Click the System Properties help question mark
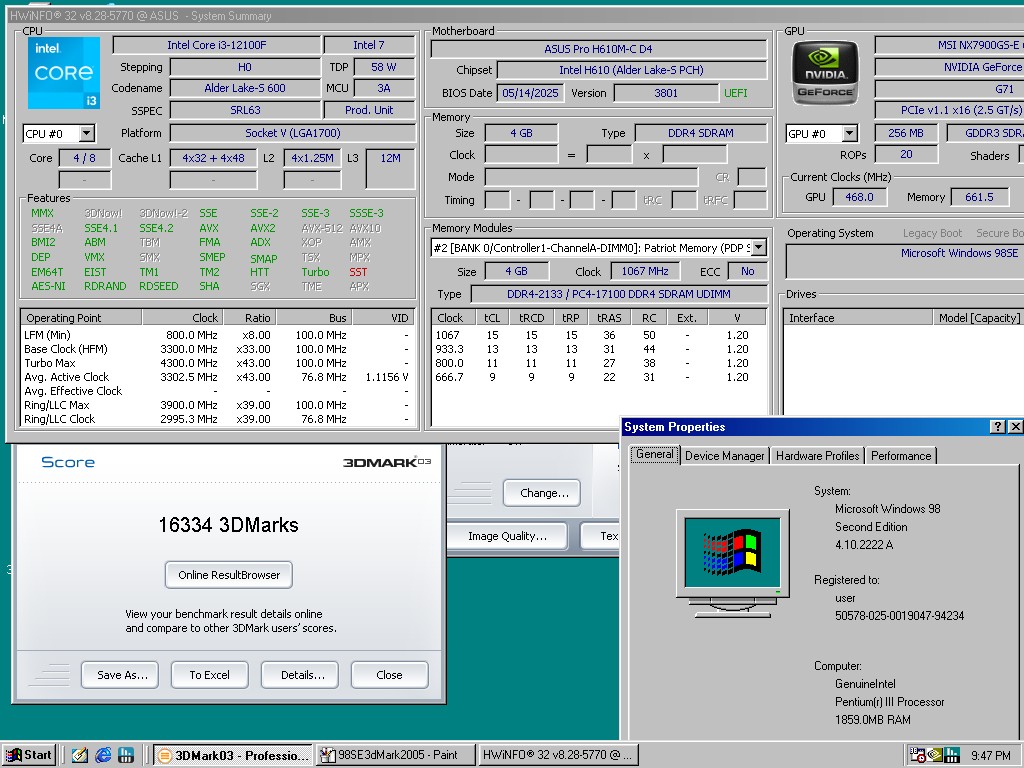 click(x=998, y=427)
